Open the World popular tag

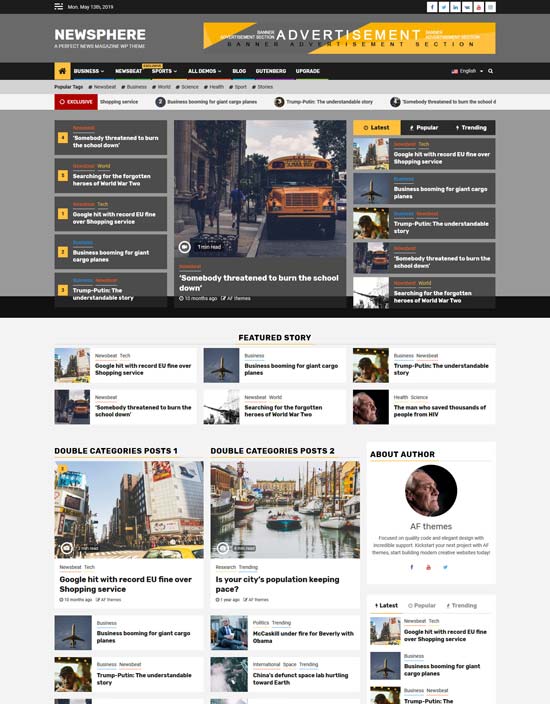pos(161,87)
